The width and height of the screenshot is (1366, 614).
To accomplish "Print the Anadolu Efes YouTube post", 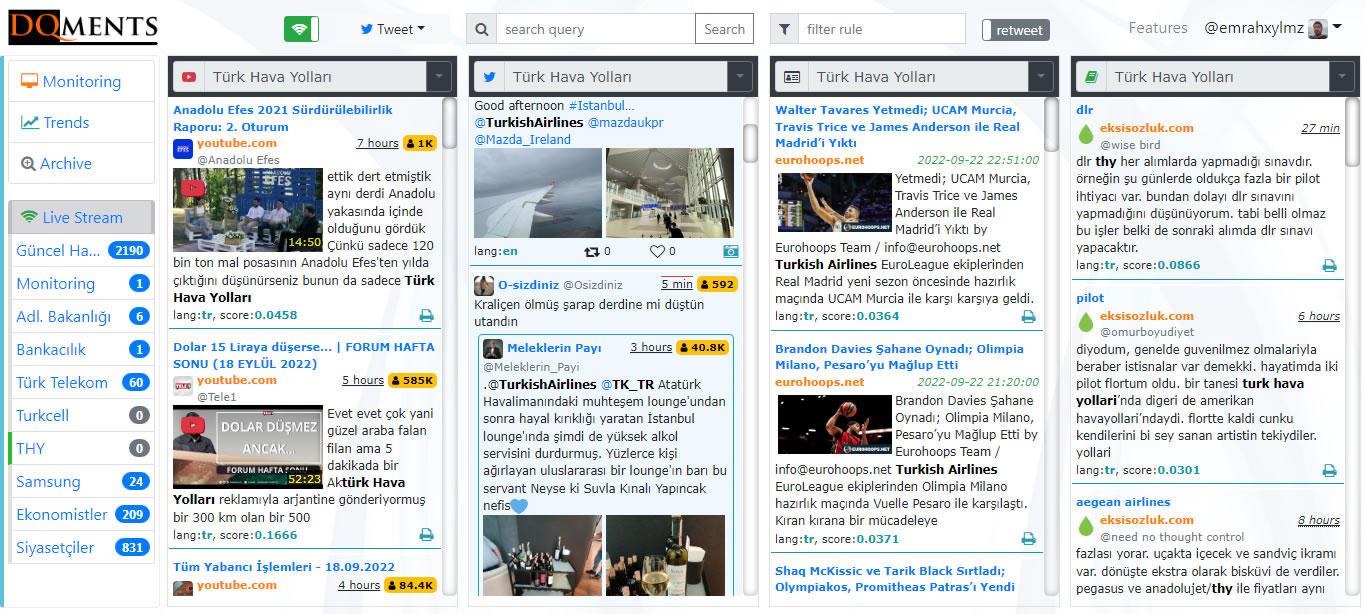I will click(x=426, y=316).
